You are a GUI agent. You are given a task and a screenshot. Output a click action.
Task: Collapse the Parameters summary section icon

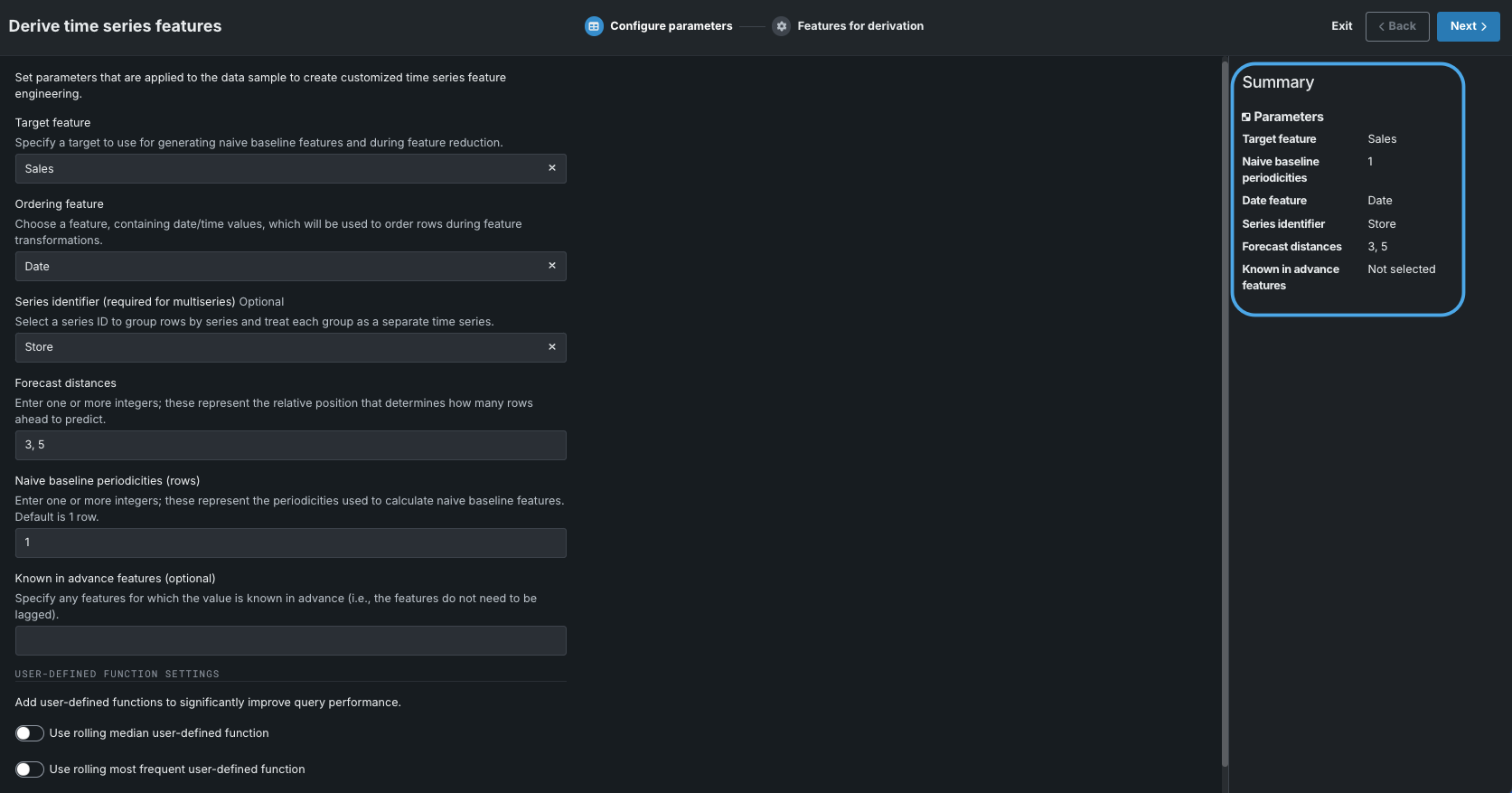[x=1246, y=118]
